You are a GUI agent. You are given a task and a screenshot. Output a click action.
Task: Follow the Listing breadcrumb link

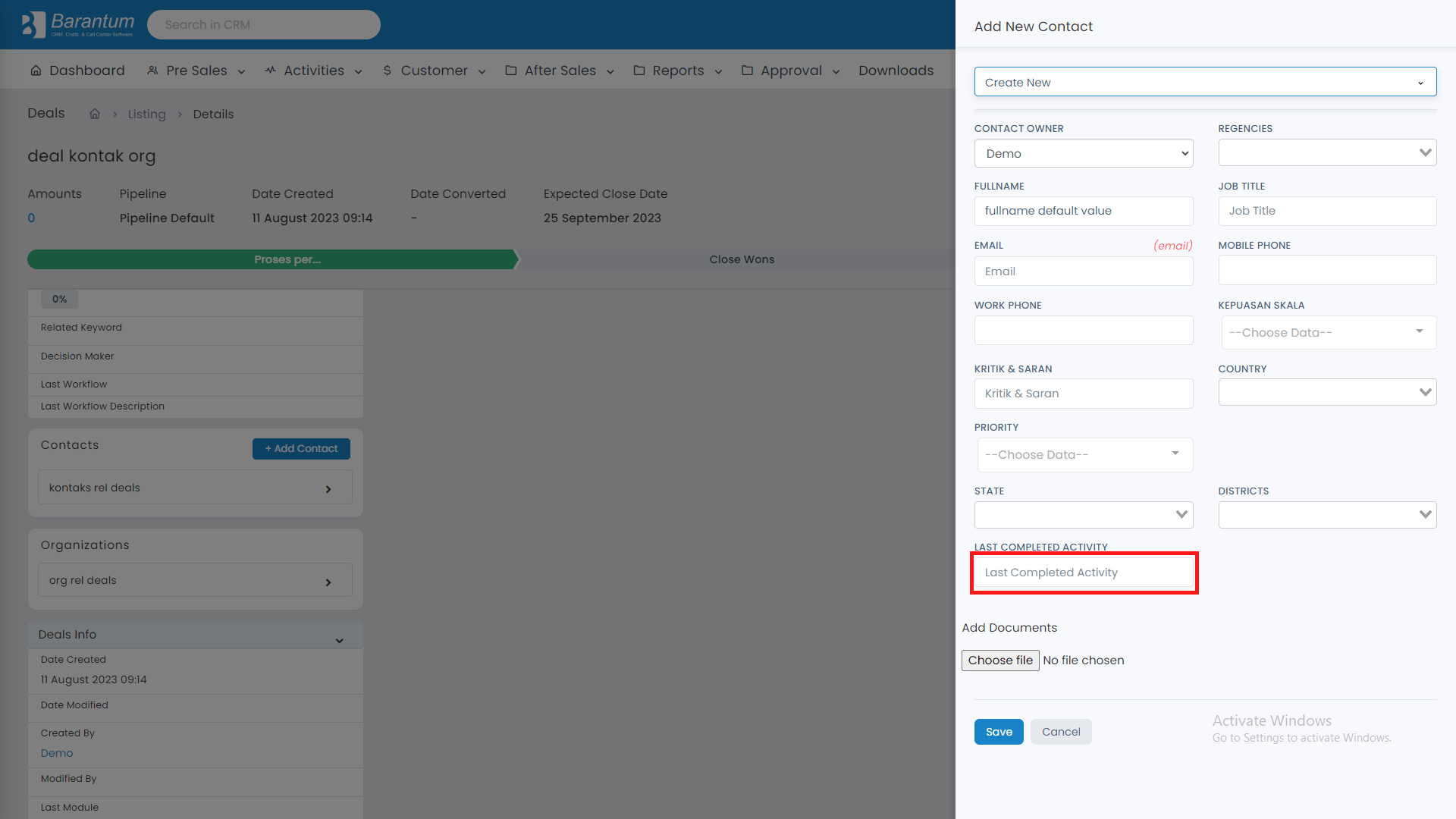146,114
